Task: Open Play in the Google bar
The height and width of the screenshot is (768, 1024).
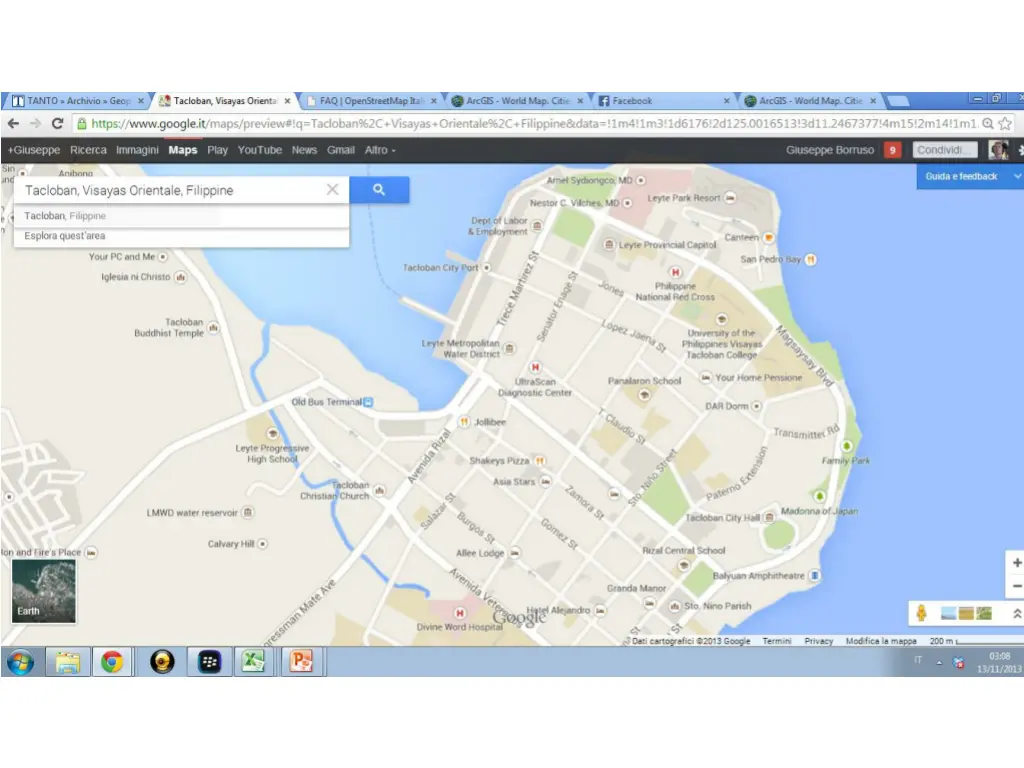Action: pyautogui.click(x=217, y=150)
